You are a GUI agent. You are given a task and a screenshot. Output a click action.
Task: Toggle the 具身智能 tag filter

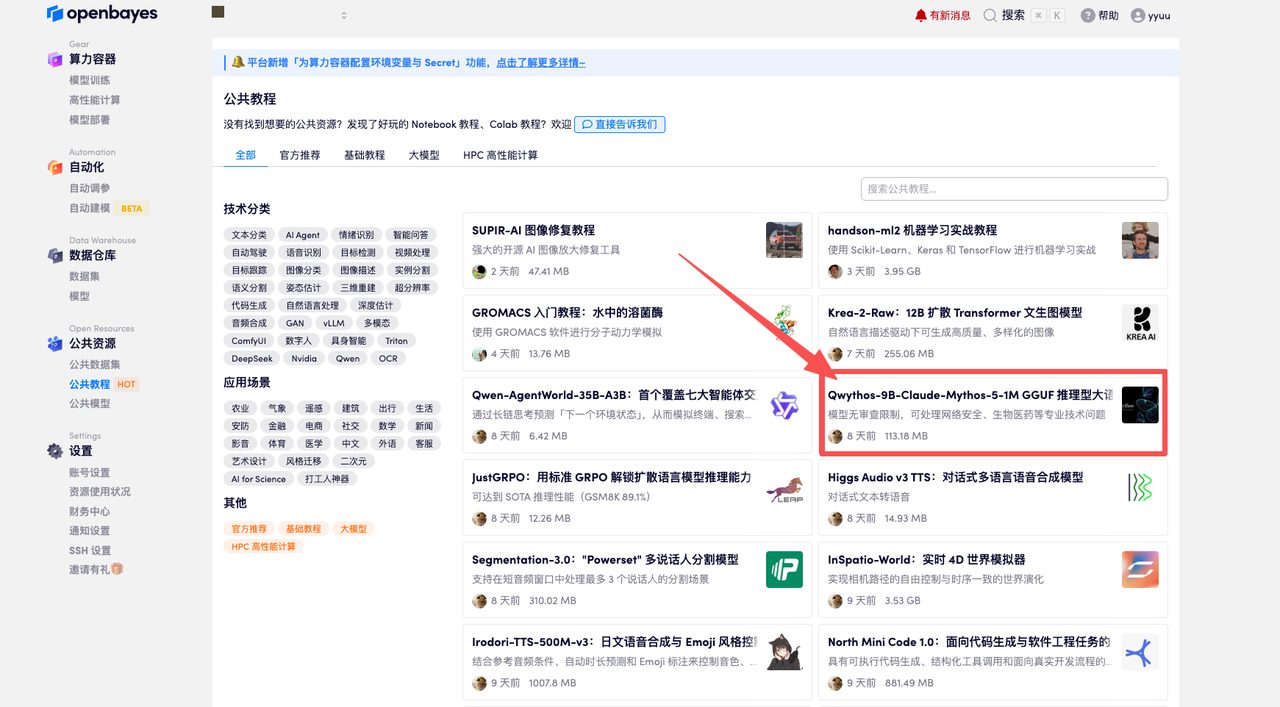click(349, 341)
